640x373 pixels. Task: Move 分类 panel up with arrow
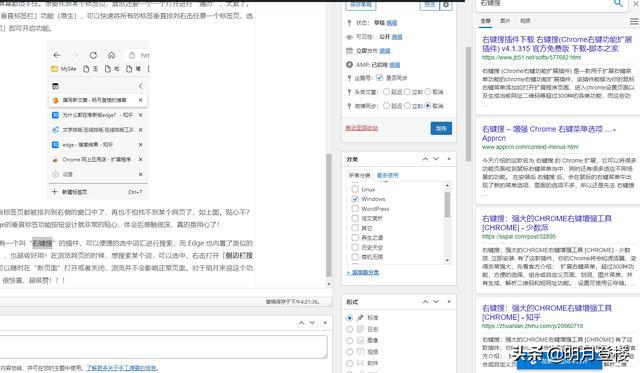425,159
